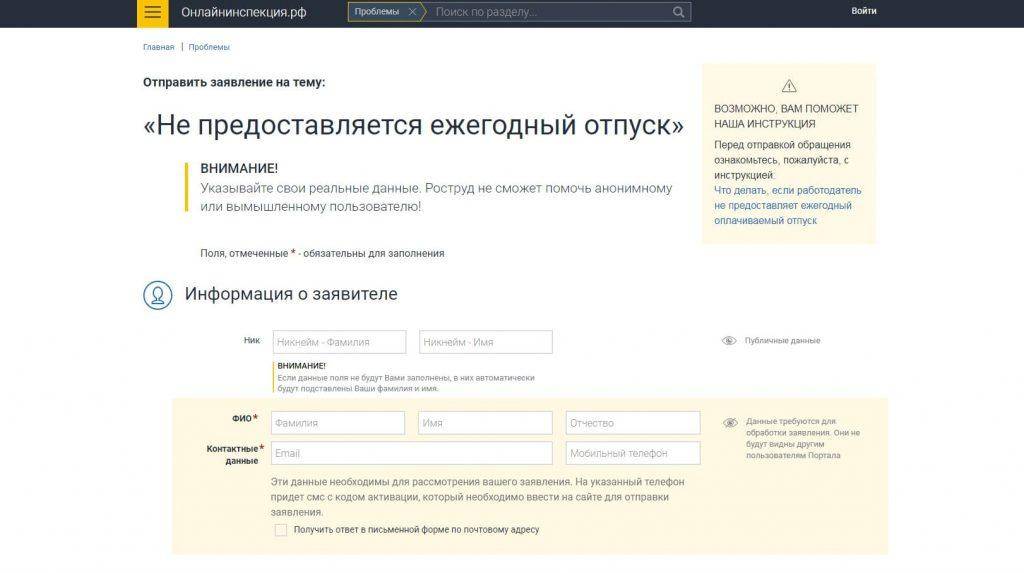Click the Отчество input field
This screenshot has width=1024, height=573.
[x=632, y=423]
